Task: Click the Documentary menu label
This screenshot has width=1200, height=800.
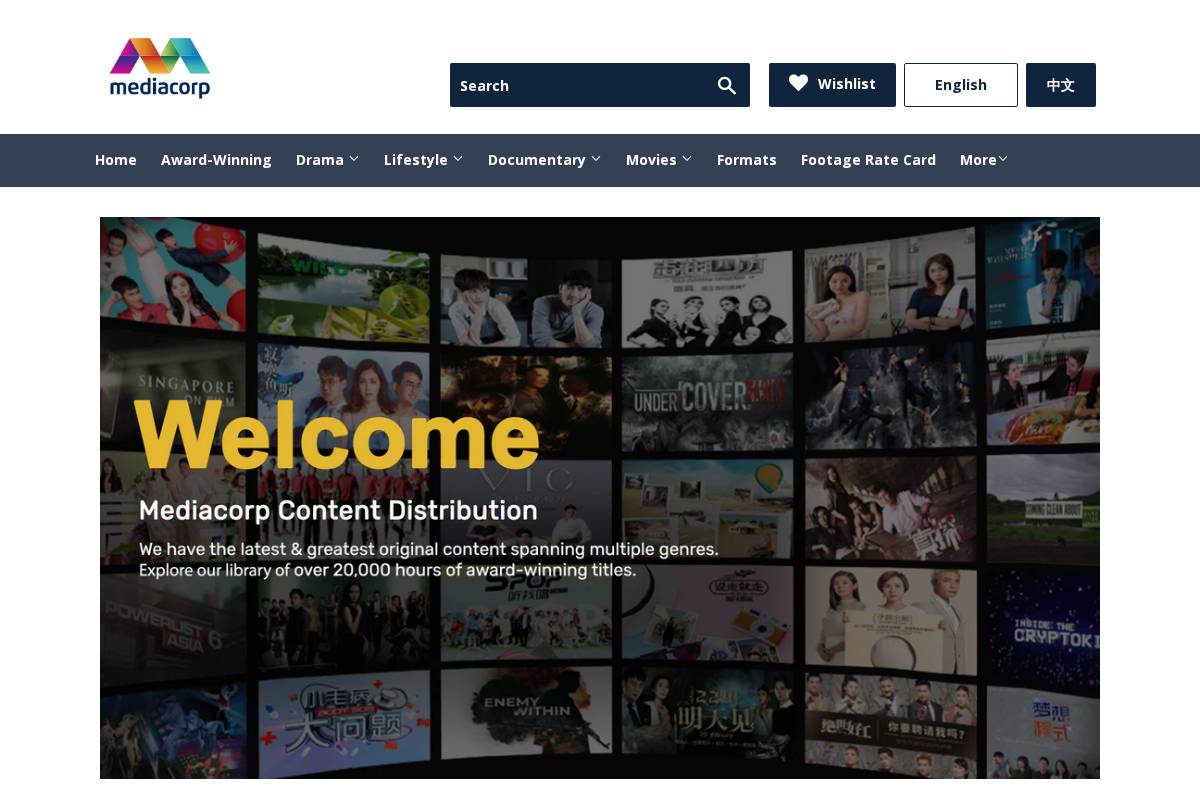Action: click(537, 160)
